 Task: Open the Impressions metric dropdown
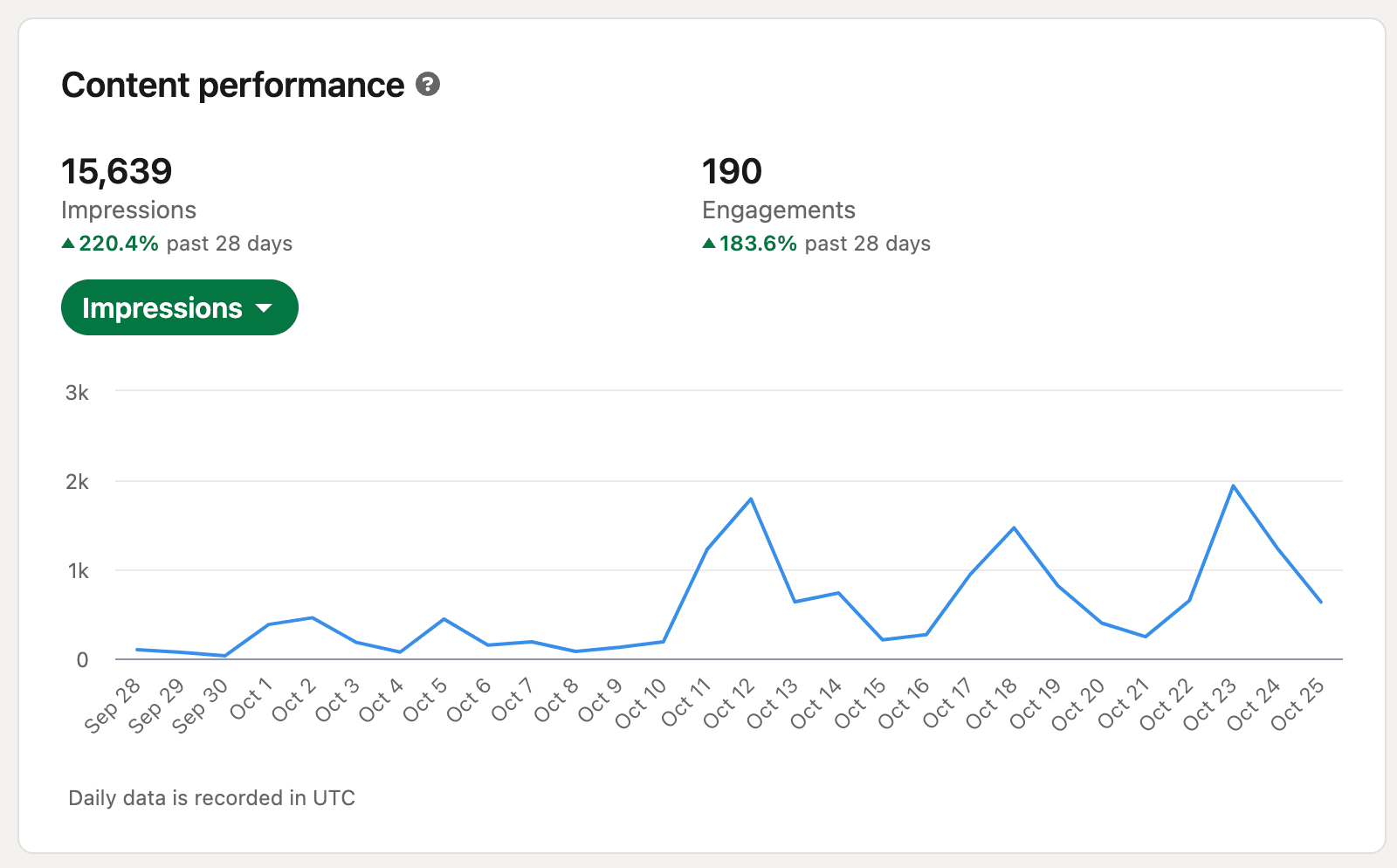179,307
